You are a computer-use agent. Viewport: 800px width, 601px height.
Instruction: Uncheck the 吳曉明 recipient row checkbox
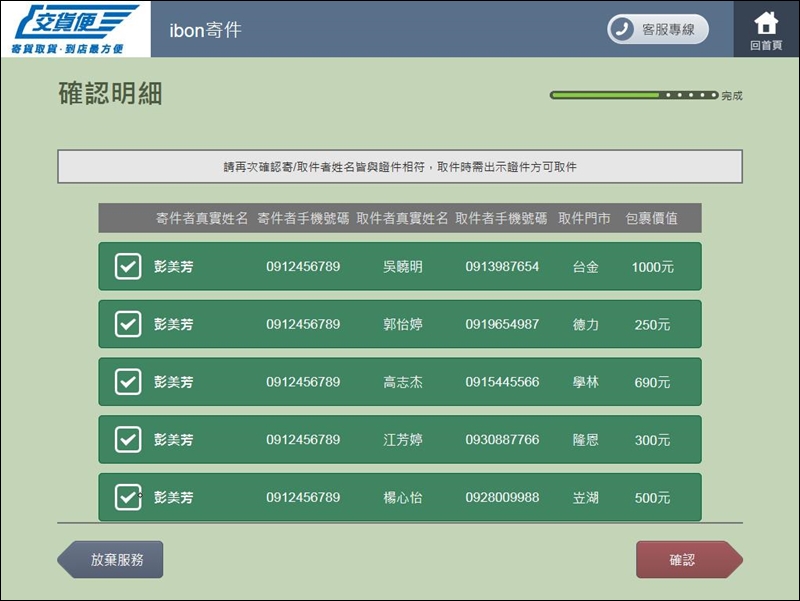(128, 267)
